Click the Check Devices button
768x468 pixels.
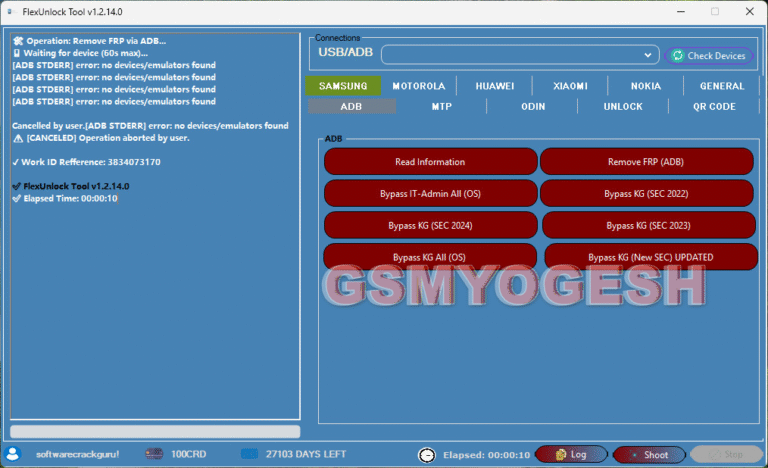click(709, 56)
